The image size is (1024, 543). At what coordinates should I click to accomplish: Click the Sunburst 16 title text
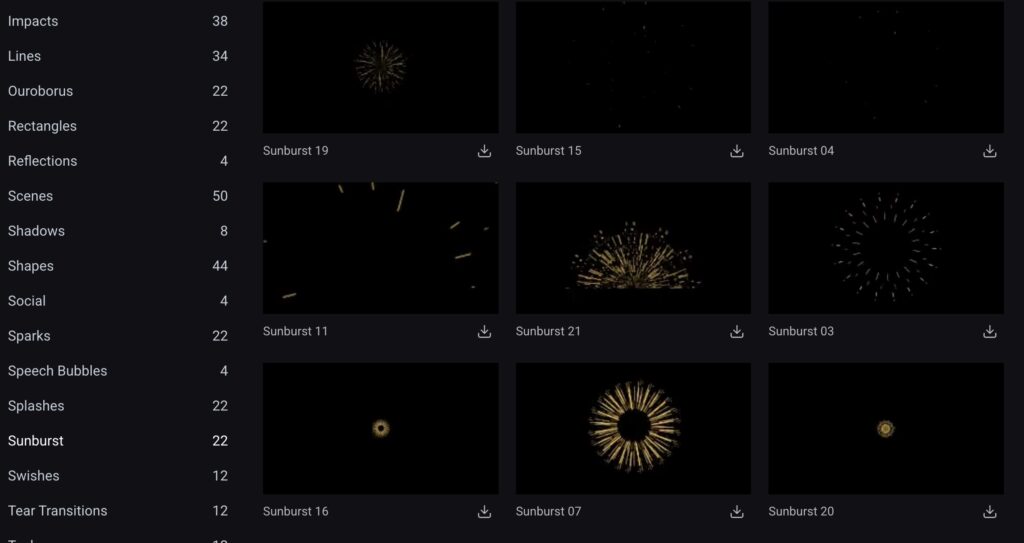coord(296,512)
